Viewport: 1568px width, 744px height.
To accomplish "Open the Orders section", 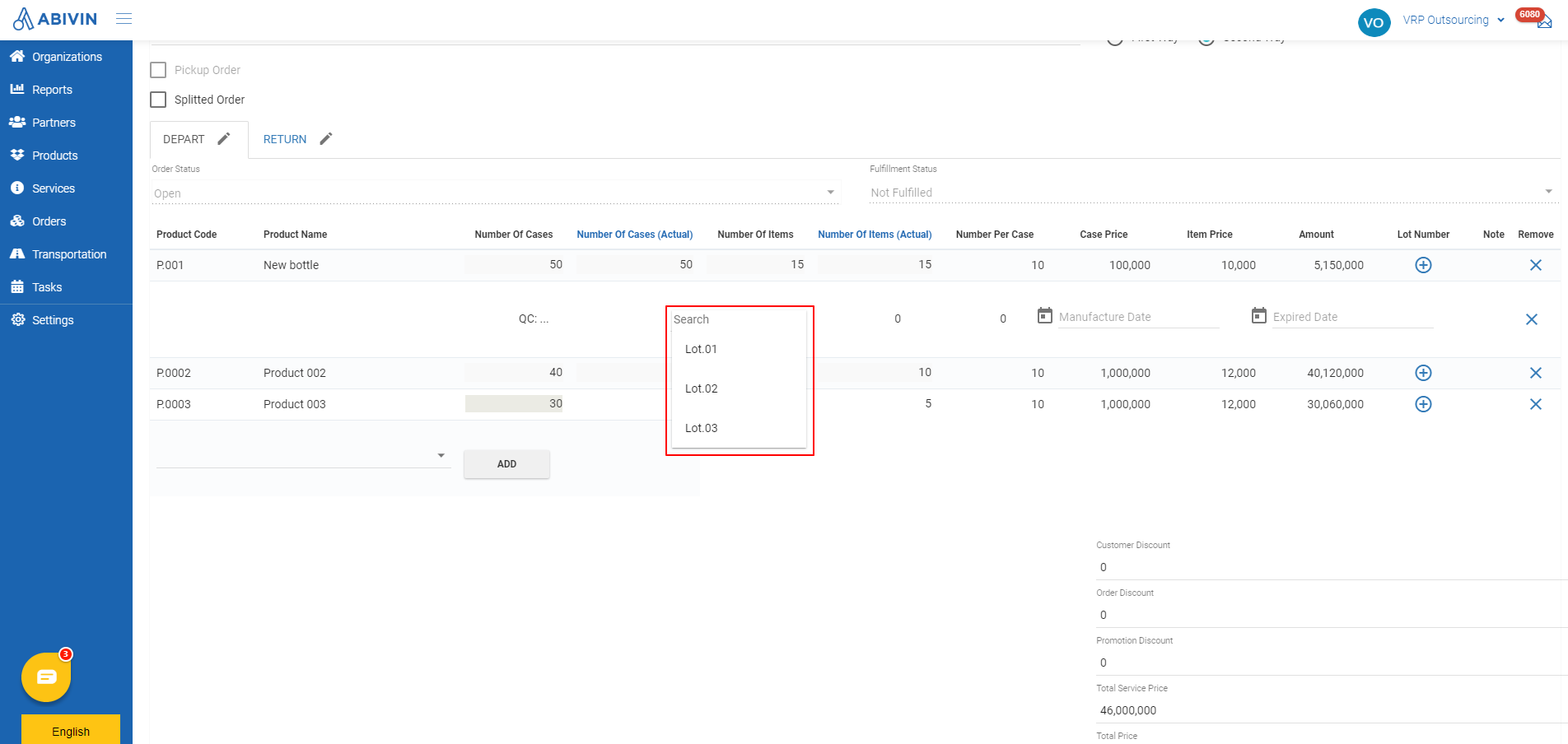I will coord(66,221).
